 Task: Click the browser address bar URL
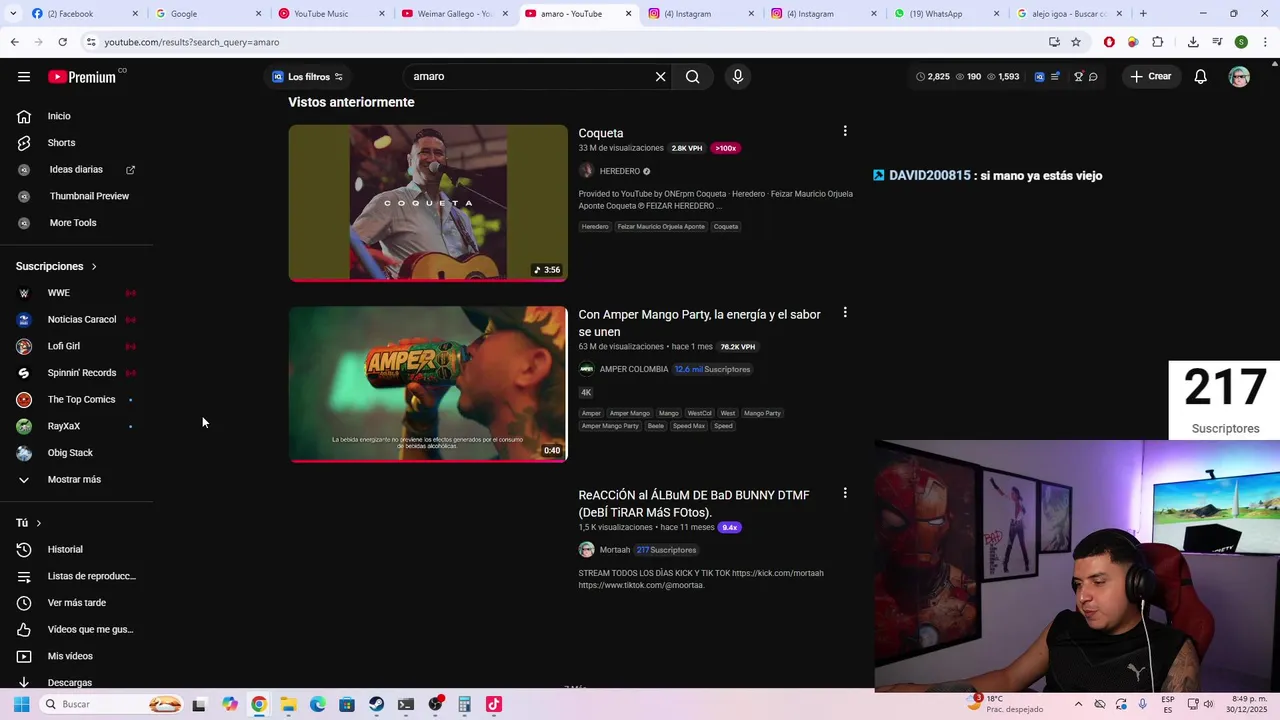coord(191,42)
